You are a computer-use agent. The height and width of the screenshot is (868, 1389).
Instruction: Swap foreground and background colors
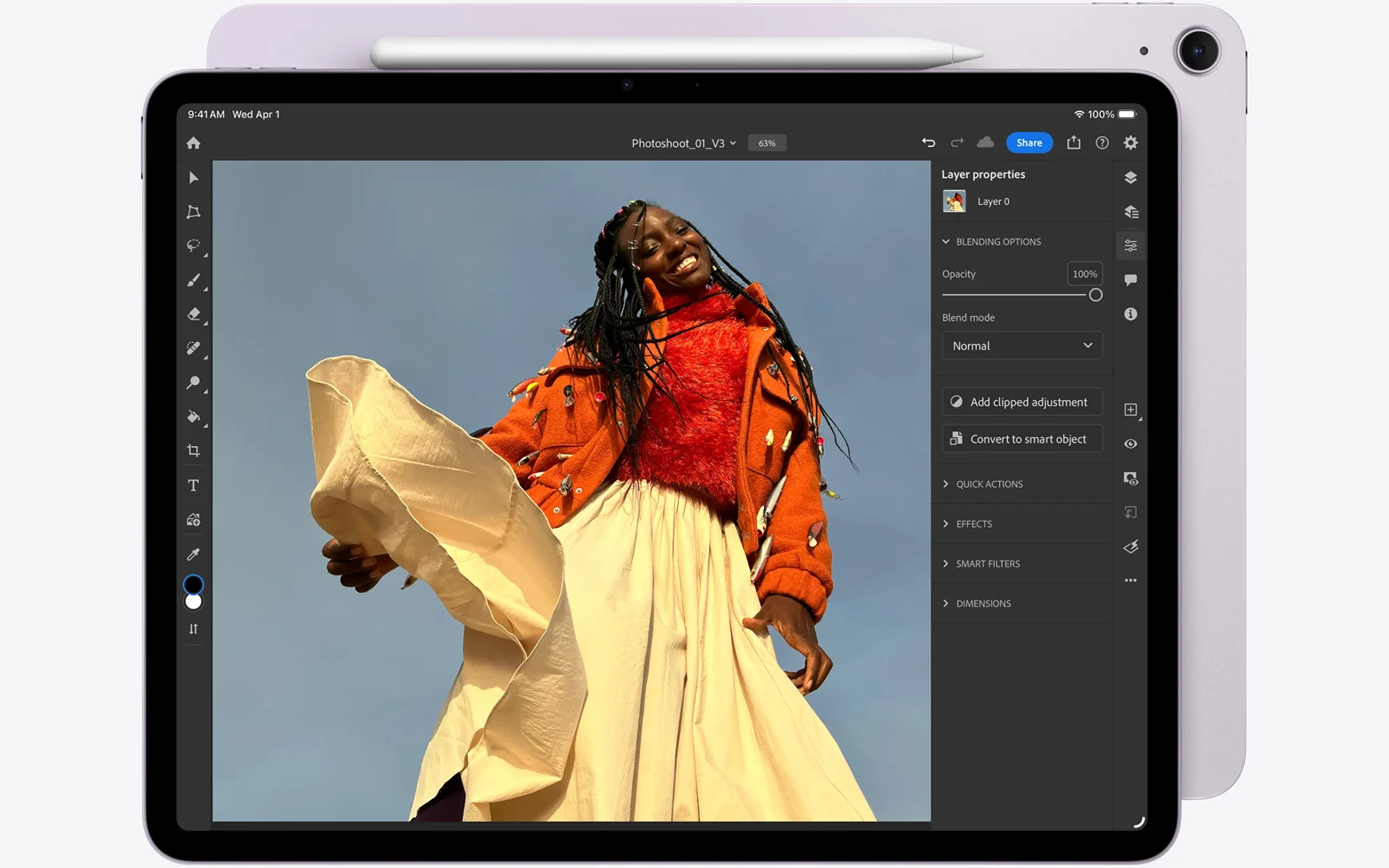coord(194,628)
